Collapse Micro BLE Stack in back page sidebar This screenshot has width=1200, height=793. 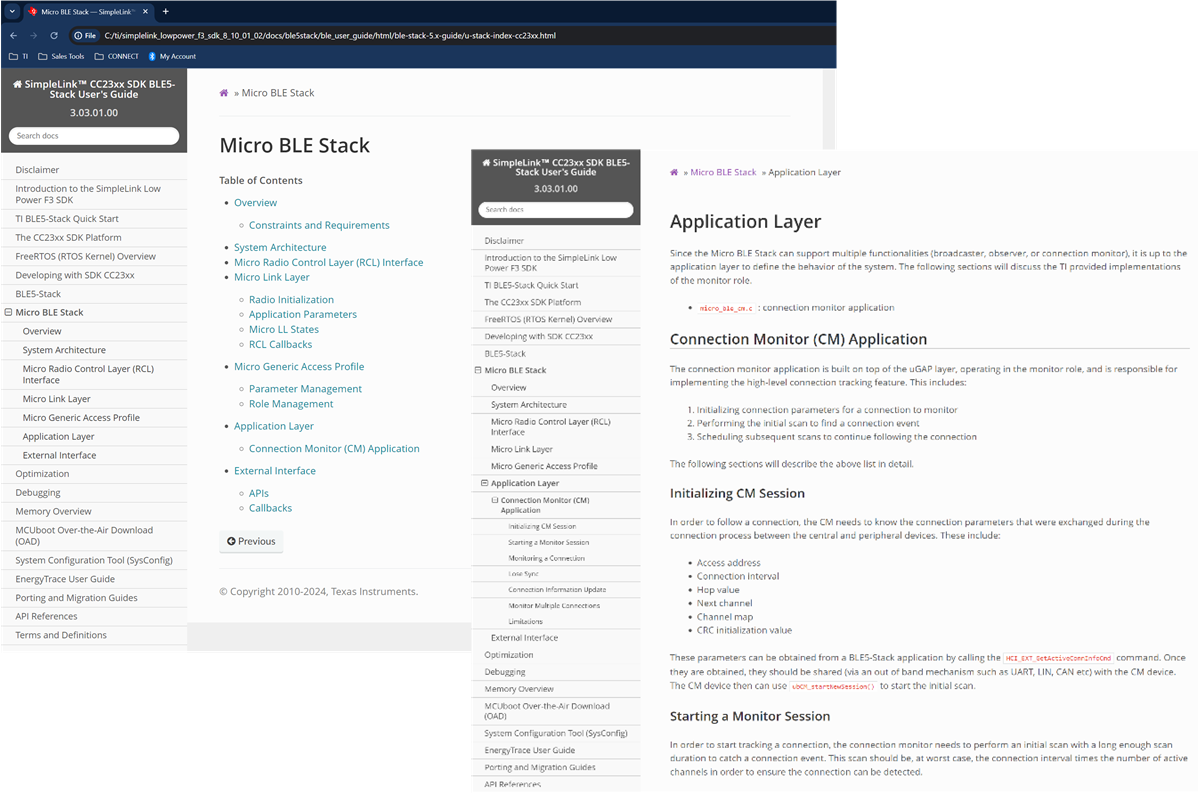click(x=9, y=312)
